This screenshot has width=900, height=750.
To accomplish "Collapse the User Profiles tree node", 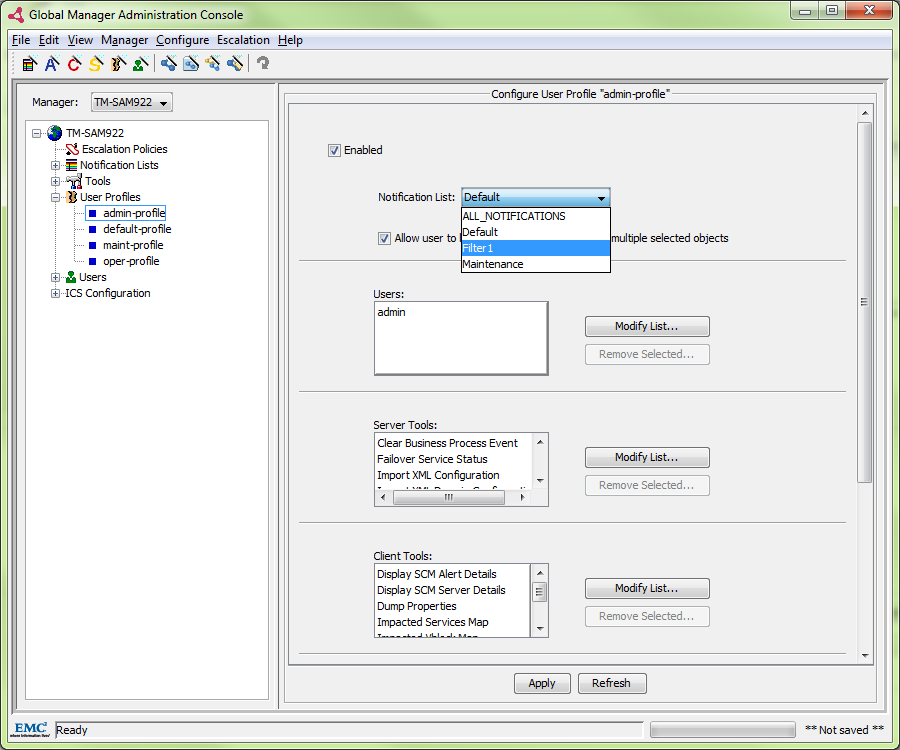I will pyautogui.click(x=56, y=197).
